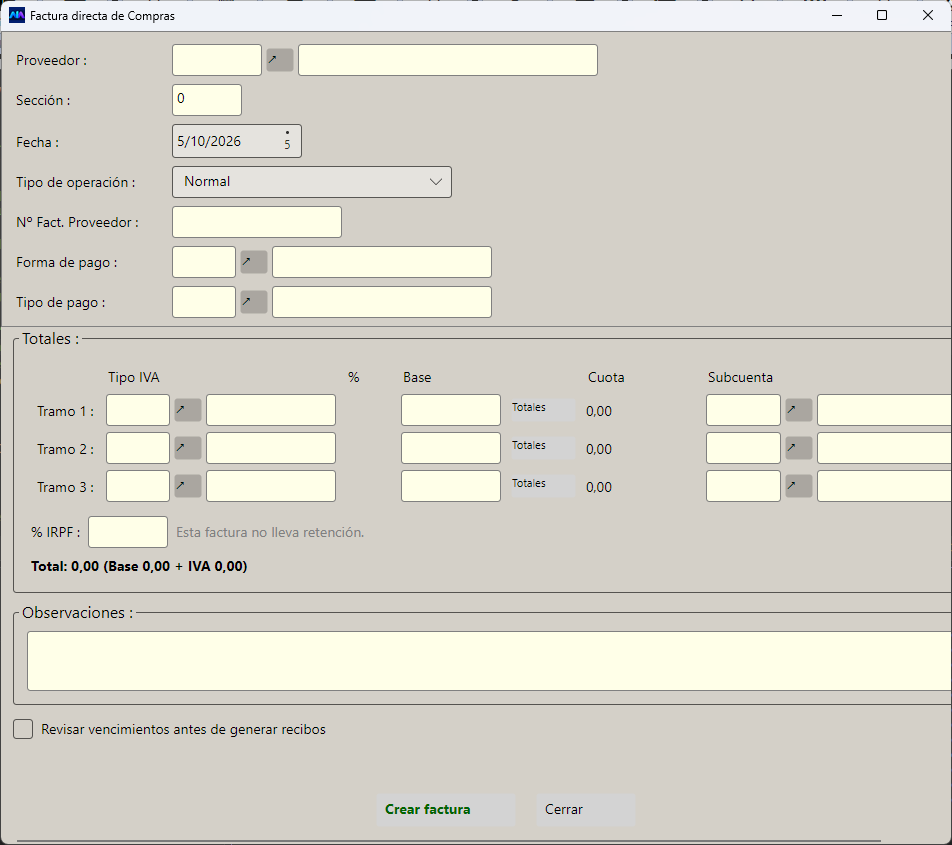Open the Fecha date picker icon
The image size is (952, 845).
coord(287,141)
